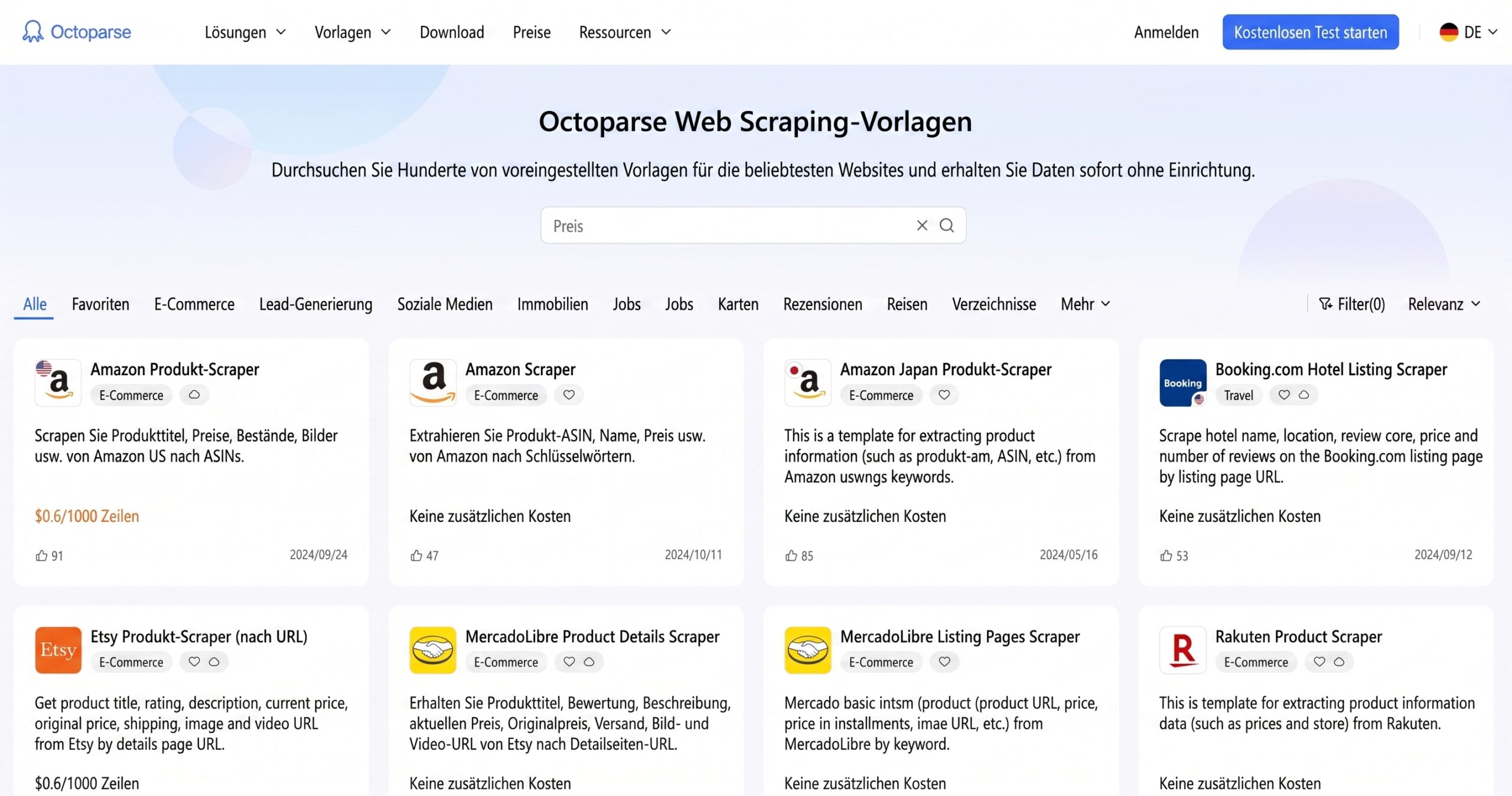
Task: Click the thumbs-up icon showing 91 likes
Action: [41, 555]
